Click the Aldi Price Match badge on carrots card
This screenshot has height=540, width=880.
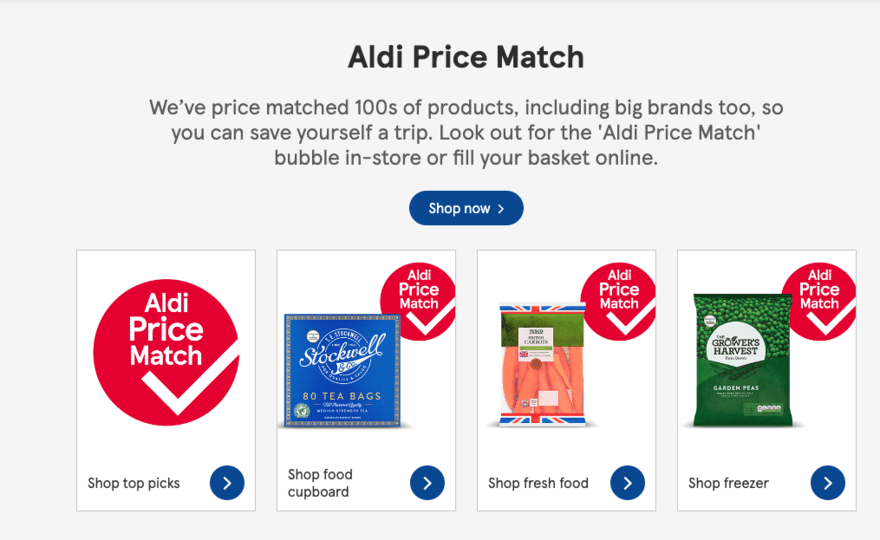[x=618, y=301]
